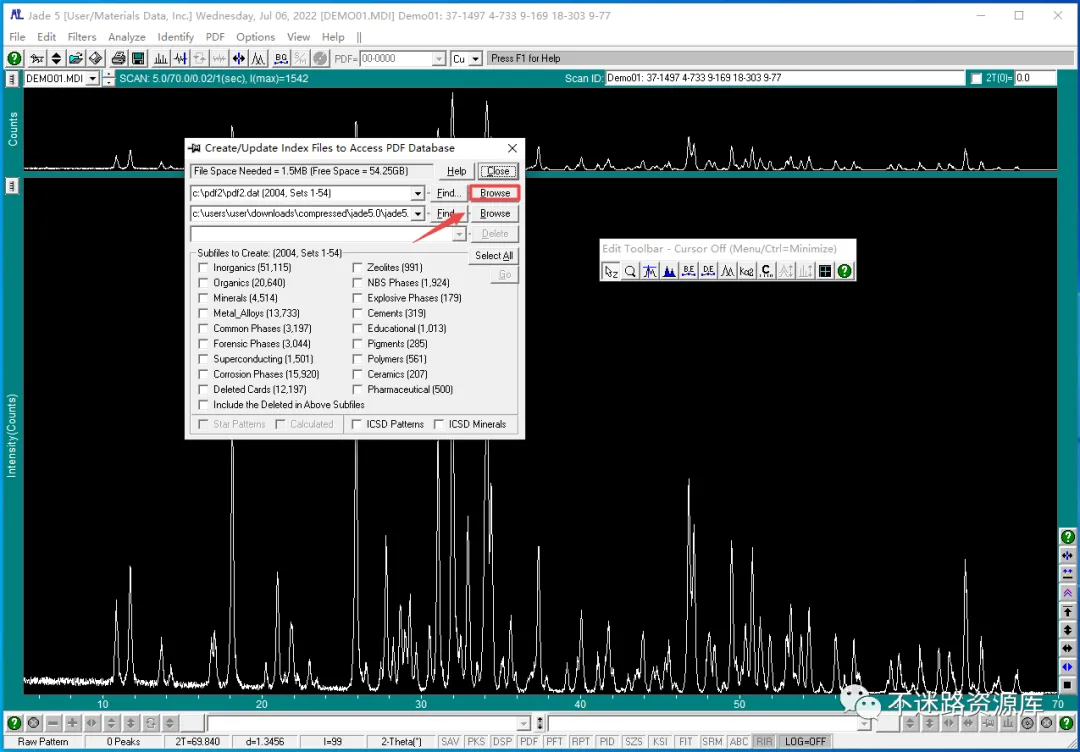Select the magnifier tool in Edit Toolbar
This screenshot has width=1080, height=752.
click(630, 271)
